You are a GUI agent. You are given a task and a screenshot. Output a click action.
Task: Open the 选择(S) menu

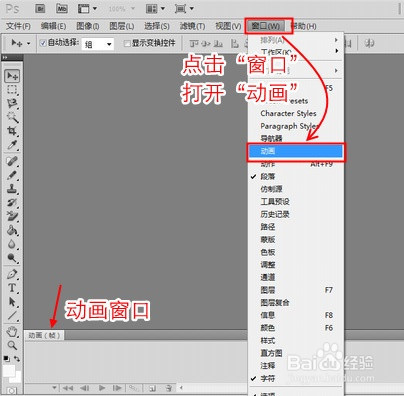pyautogui.click(x=157, y=26)
